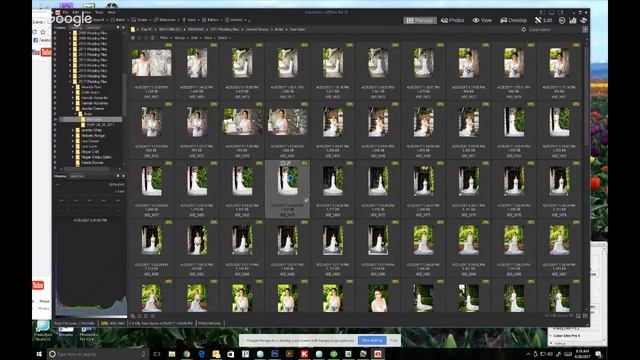640x360 pixels.
Task: Open the Slideshow toolbar dropdown
Action: (x=166, y=20)
